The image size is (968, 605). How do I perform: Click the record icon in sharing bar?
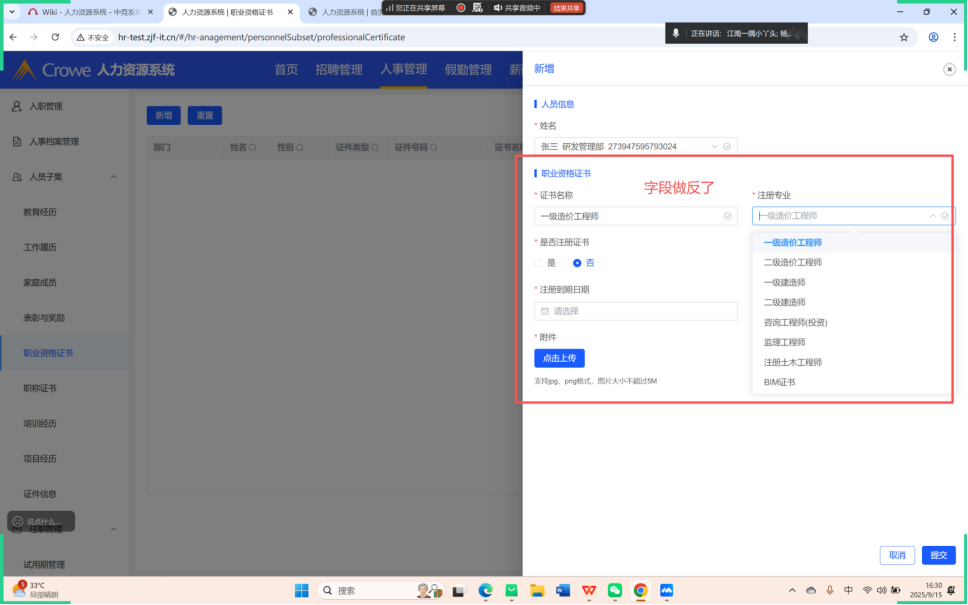[x=461, y=8]
